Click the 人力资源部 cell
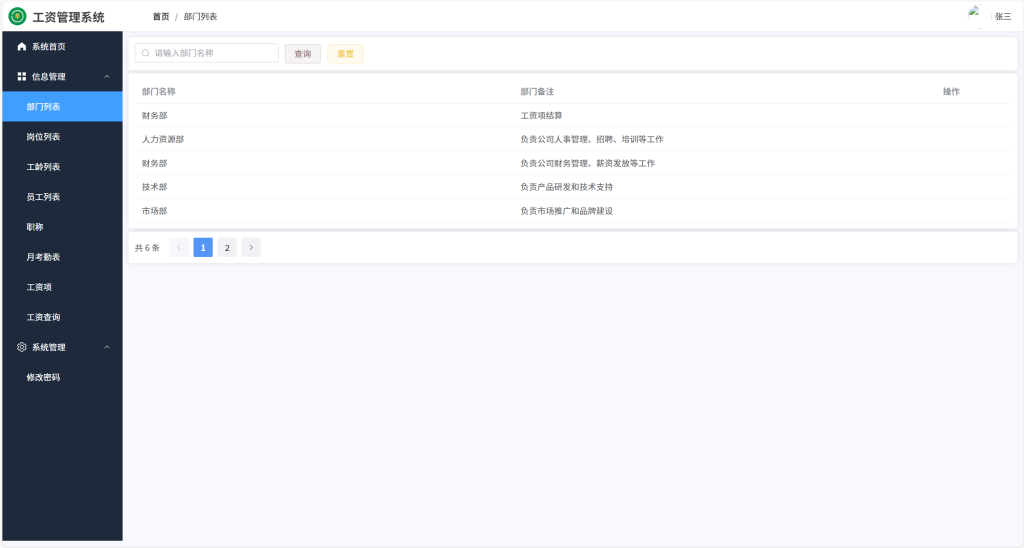This screenshot has height=548, width=1024. (x=163, y=139)
